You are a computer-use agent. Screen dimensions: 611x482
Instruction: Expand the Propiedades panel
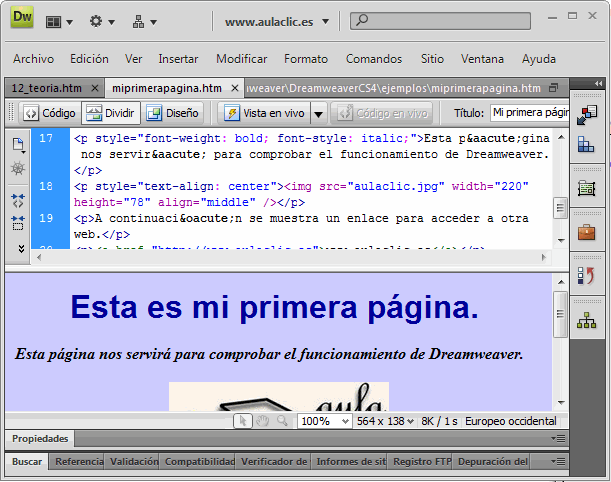click(40, 439)
